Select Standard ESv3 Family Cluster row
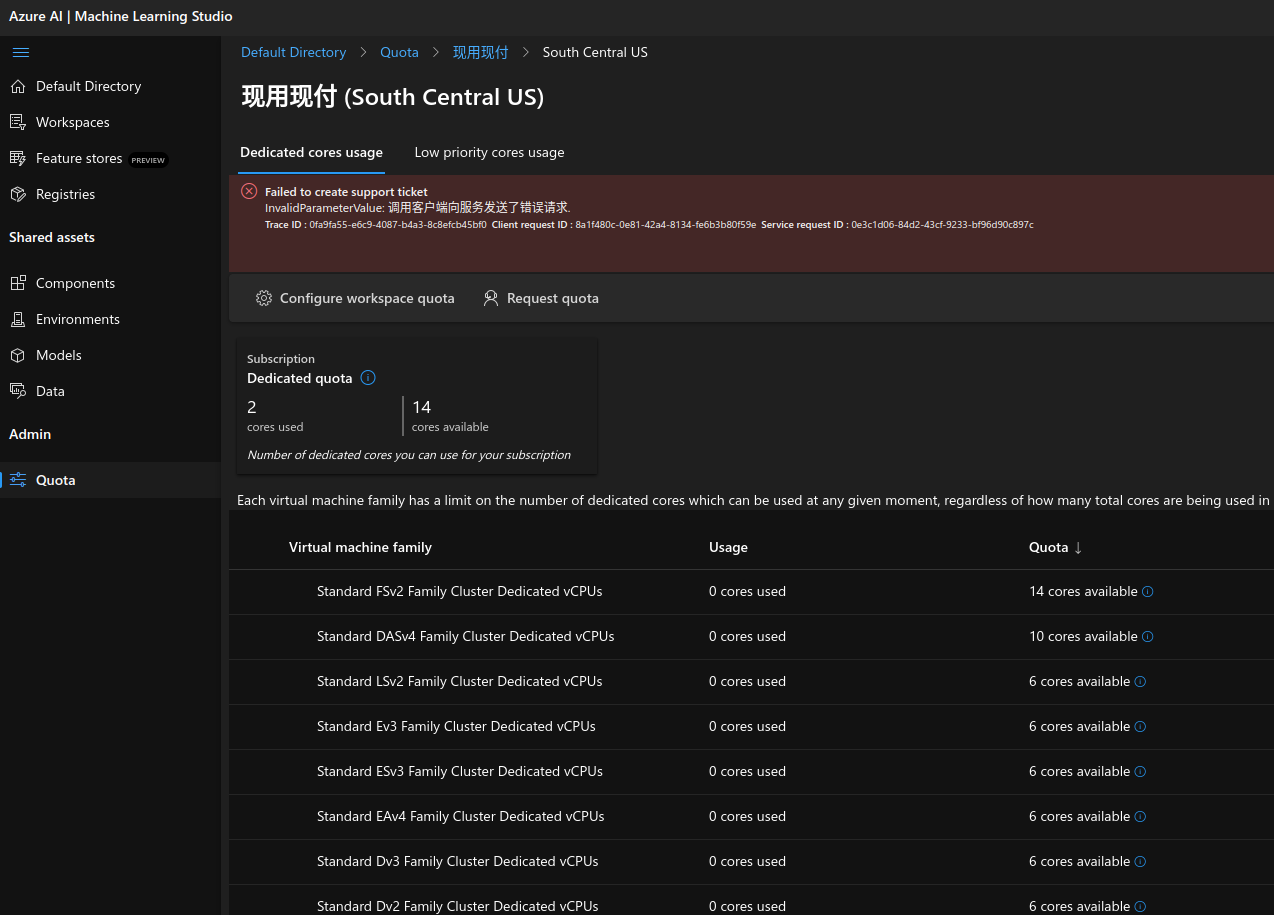This screenshot has width=1274, height=915. pos(751,772)
